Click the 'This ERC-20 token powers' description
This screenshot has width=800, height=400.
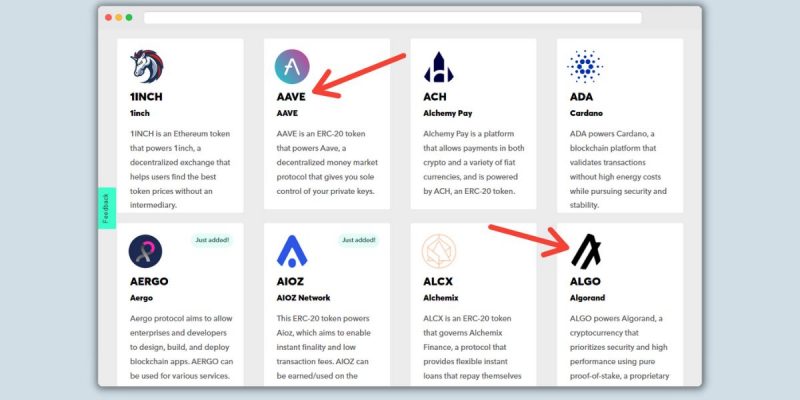tap(322, 347)
